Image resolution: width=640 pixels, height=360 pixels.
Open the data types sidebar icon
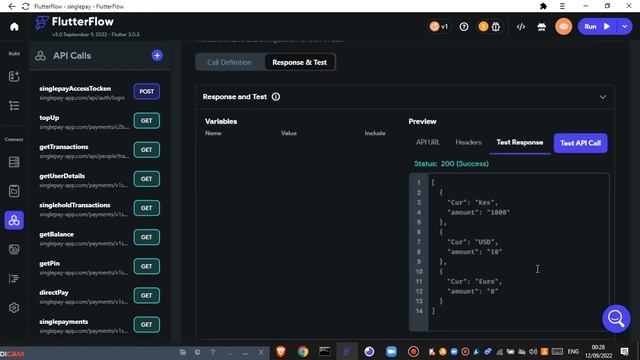(14, 191)
